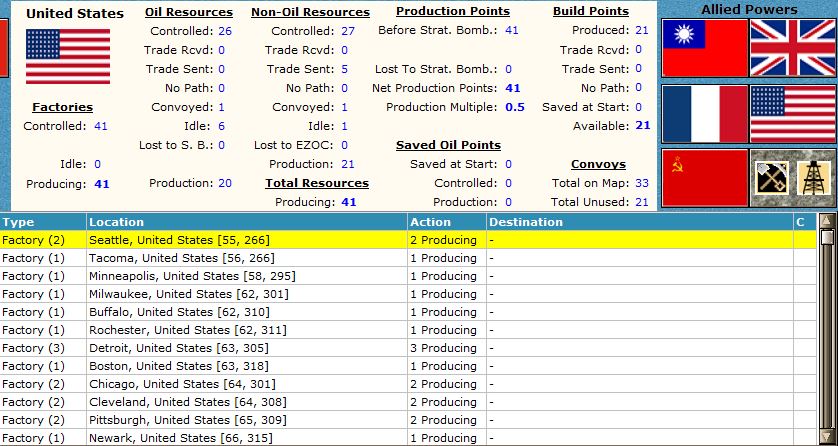Click the Total on Map convoys value 33
The image size is (838, 446).
642,183
